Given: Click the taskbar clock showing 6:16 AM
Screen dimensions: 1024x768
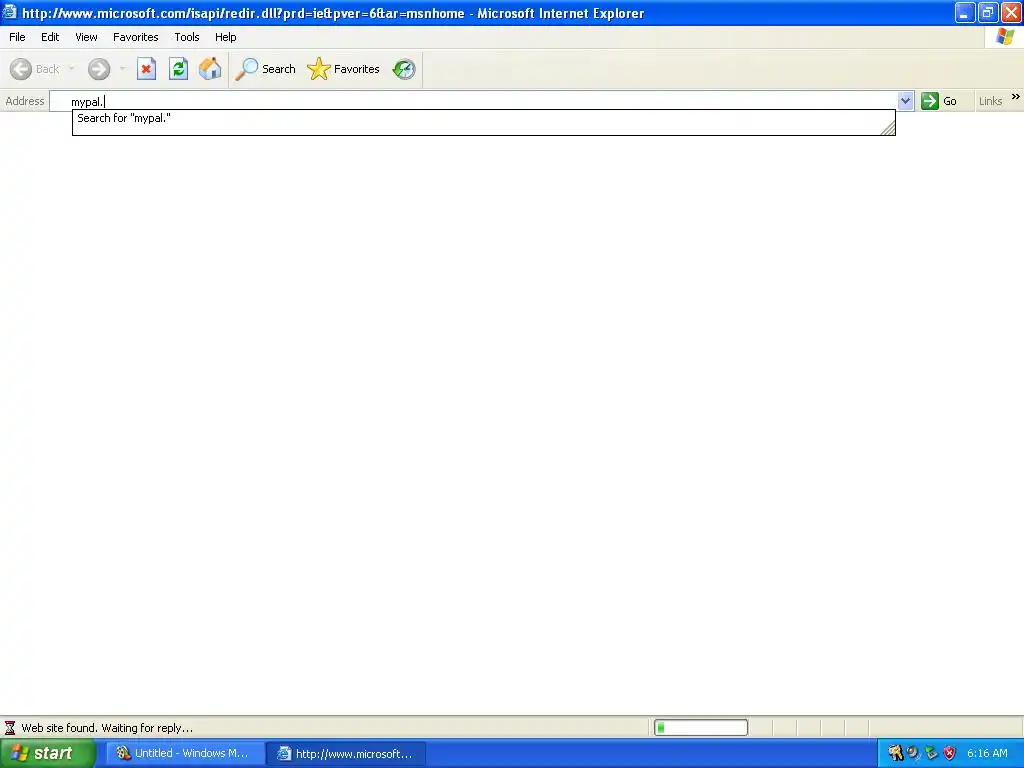Looking at the screenshot, I should 987,754.
